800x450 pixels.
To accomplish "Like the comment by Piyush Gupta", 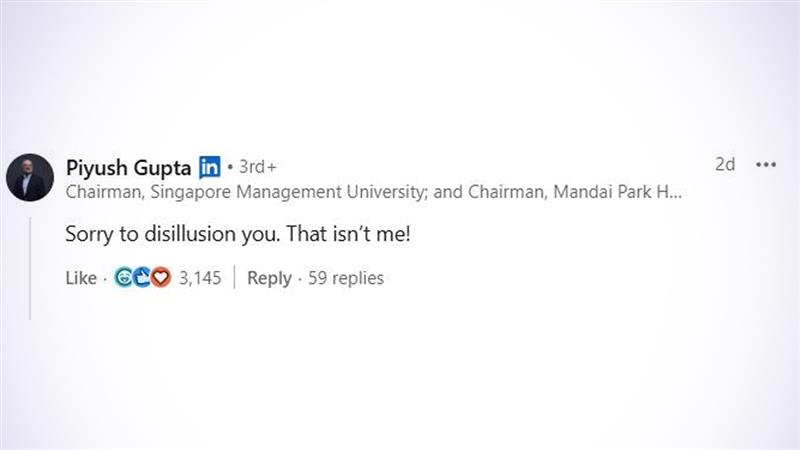I will point(80,278).
